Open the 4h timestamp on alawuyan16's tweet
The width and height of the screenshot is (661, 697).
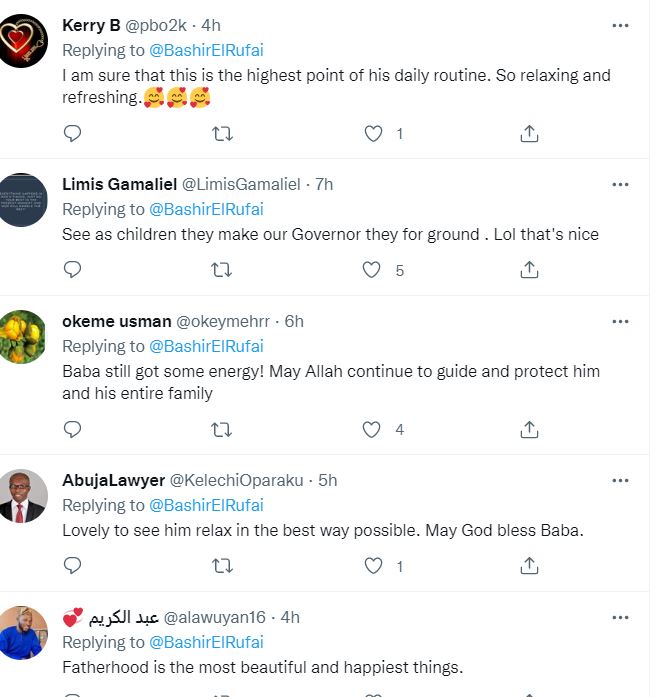point(290,617)
